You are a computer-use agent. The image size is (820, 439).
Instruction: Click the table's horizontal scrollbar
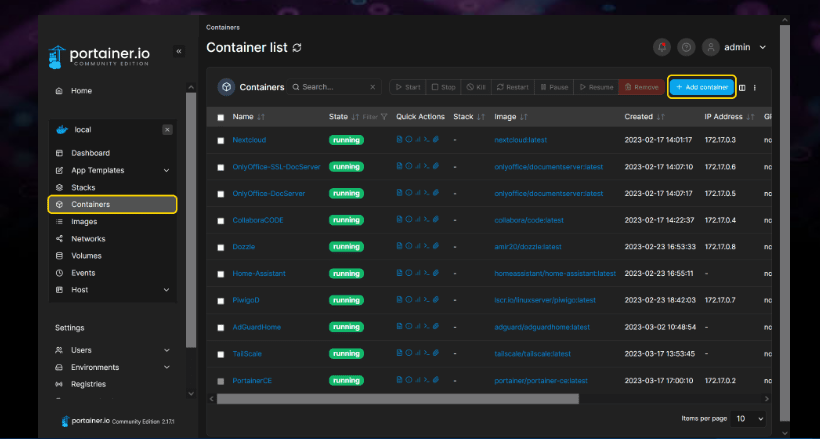[x=397, y=399]
